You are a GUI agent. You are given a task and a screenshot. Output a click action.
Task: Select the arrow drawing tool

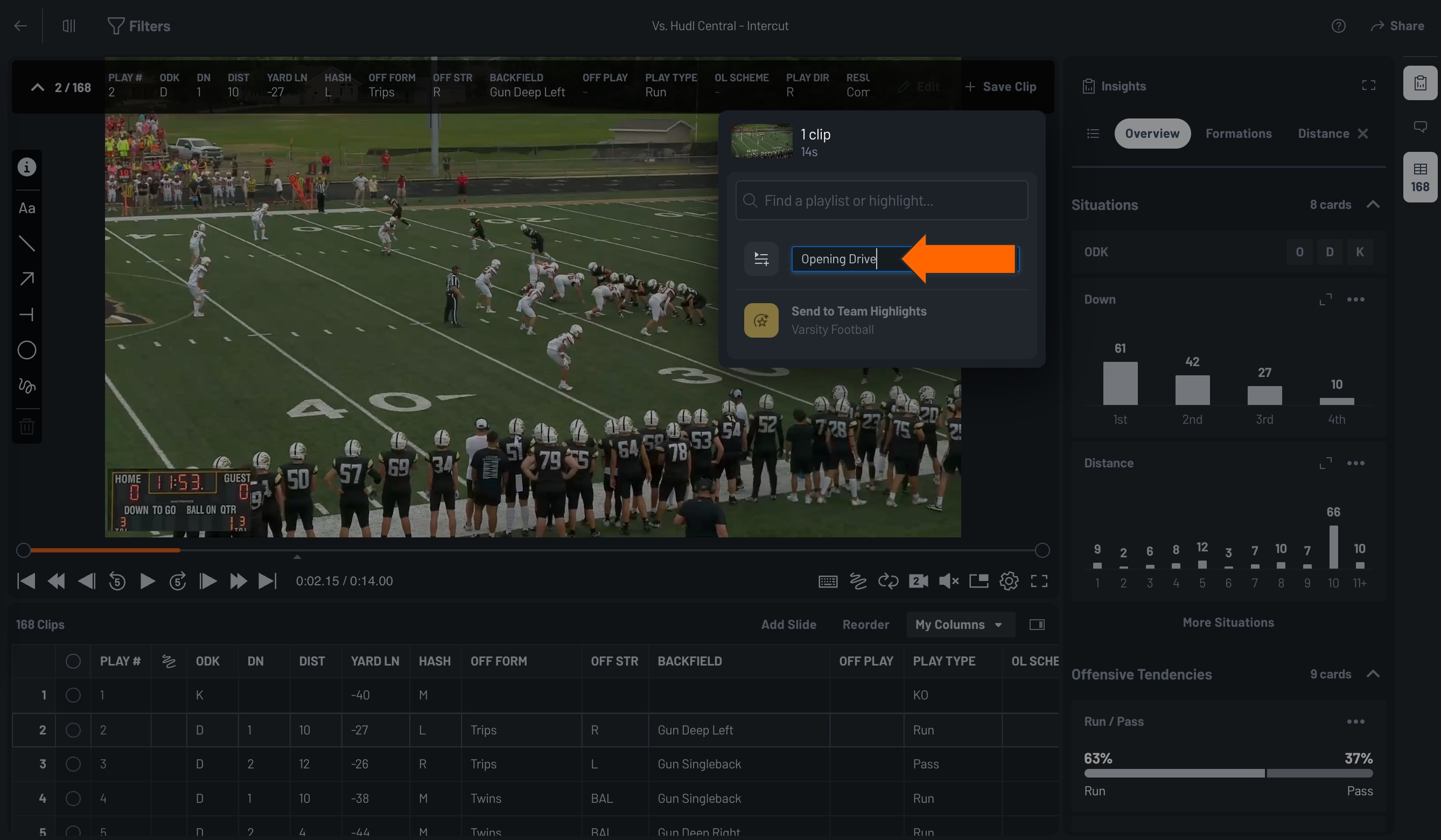(x=27, y=278)
